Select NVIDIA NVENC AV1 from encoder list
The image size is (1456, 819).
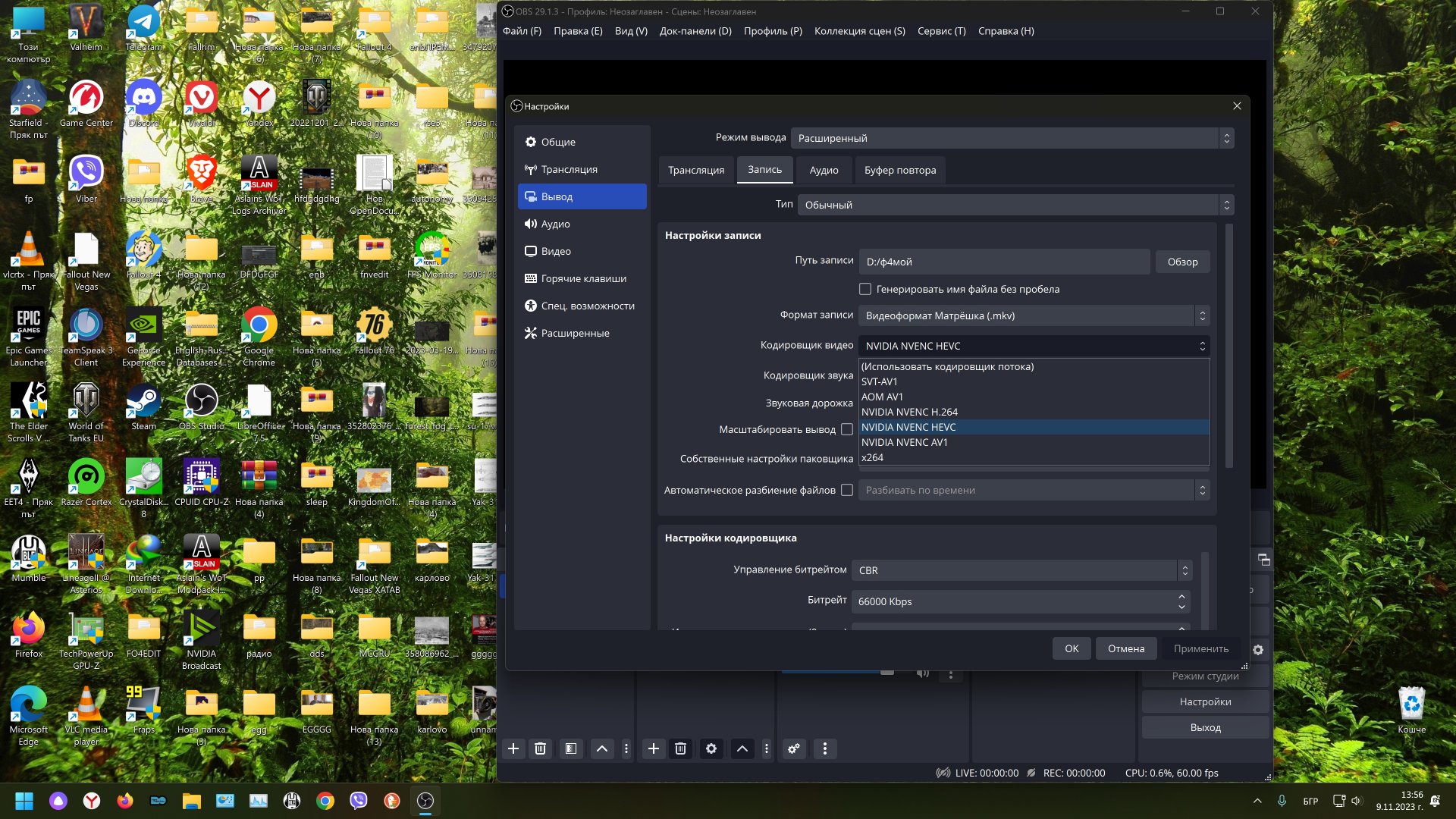(904, 442)
